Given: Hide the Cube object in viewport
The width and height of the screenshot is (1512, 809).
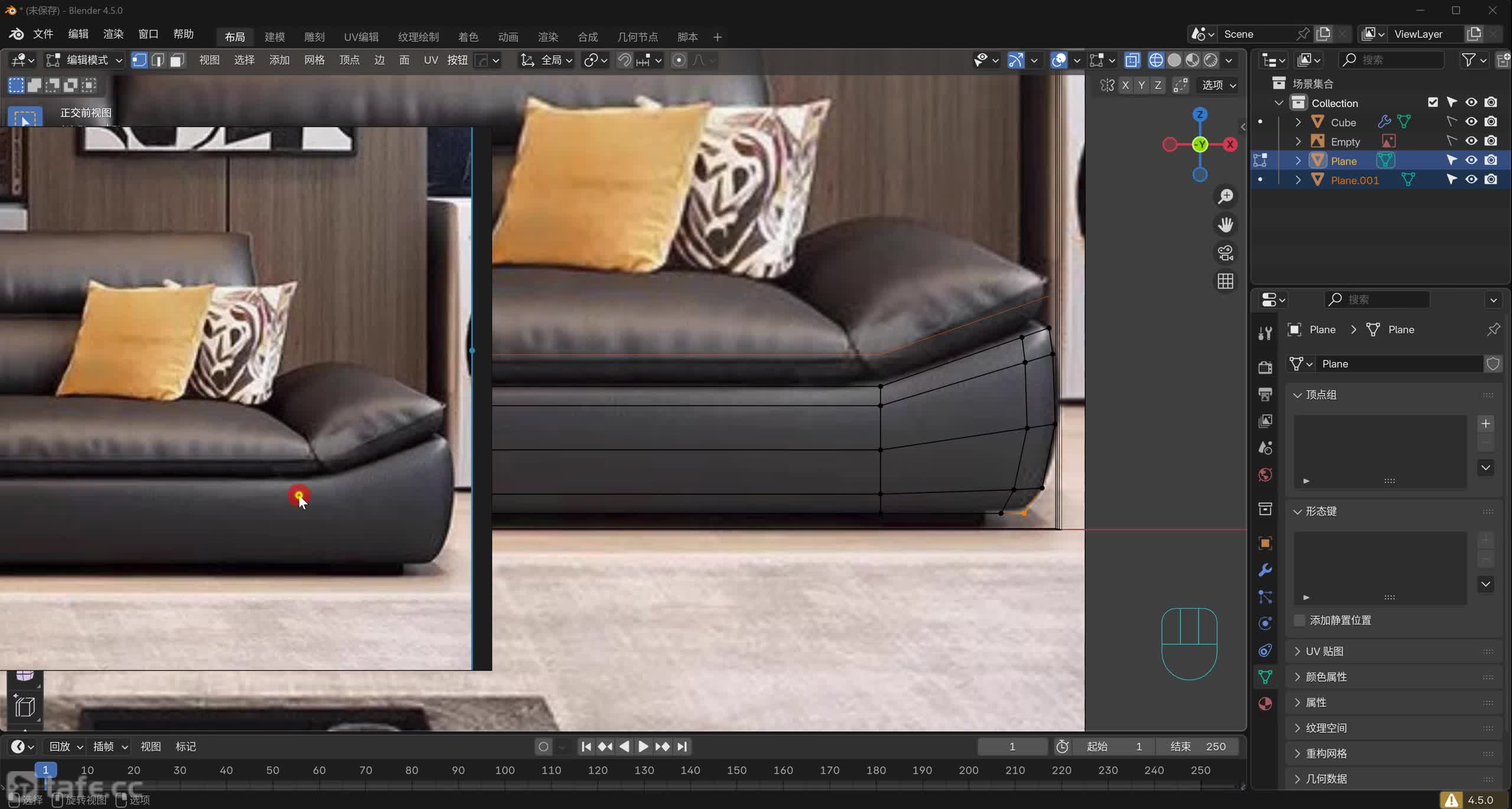Looking at the screenshot, I should point(1471,122).
